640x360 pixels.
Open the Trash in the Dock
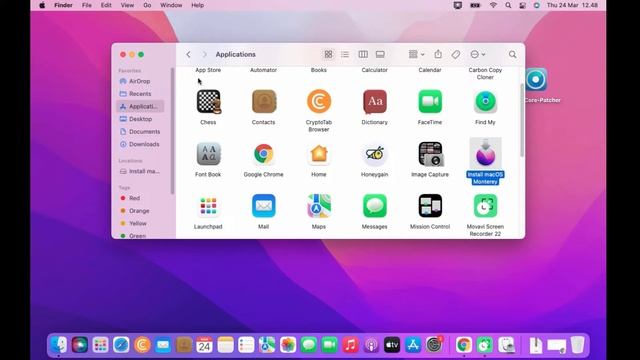pyautogui.click(x=578, y=345)
